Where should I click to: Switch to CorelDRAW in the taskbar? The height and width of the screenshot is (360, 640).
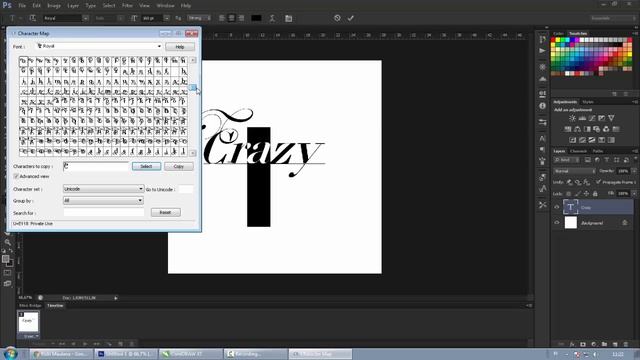point(190,354)
